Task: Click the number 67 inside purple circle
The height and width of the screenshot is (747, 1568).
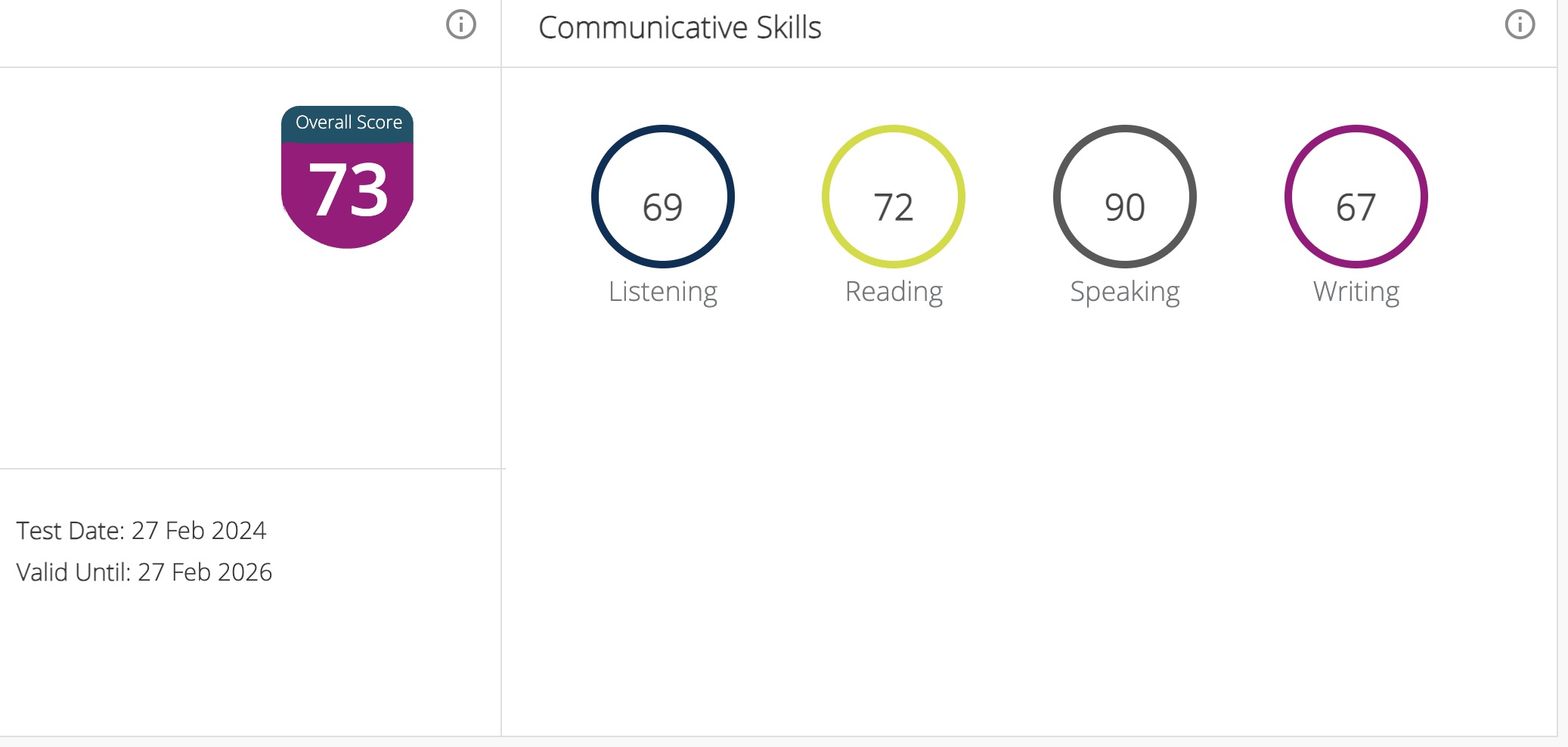Action: (x=1356, y=207)
